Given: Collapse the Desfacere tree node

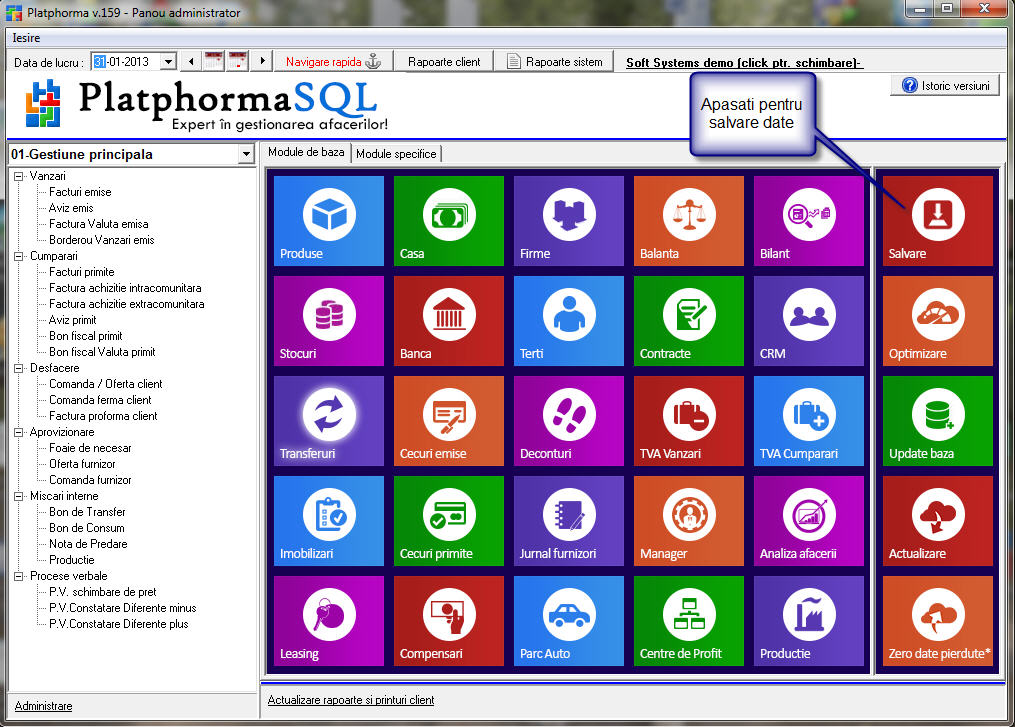Looking at the screenshot, I should [19, 368].
